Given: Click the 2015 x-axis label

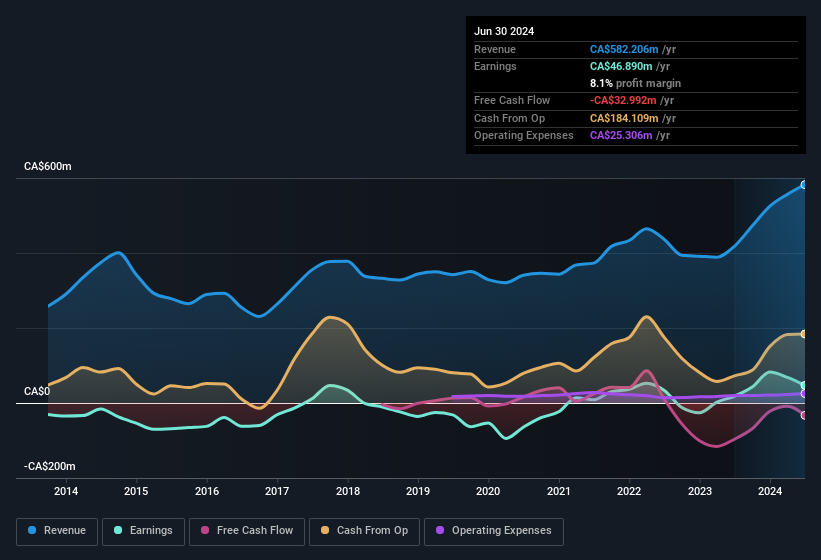Looking at the screenshot, I should click(136, 491).
